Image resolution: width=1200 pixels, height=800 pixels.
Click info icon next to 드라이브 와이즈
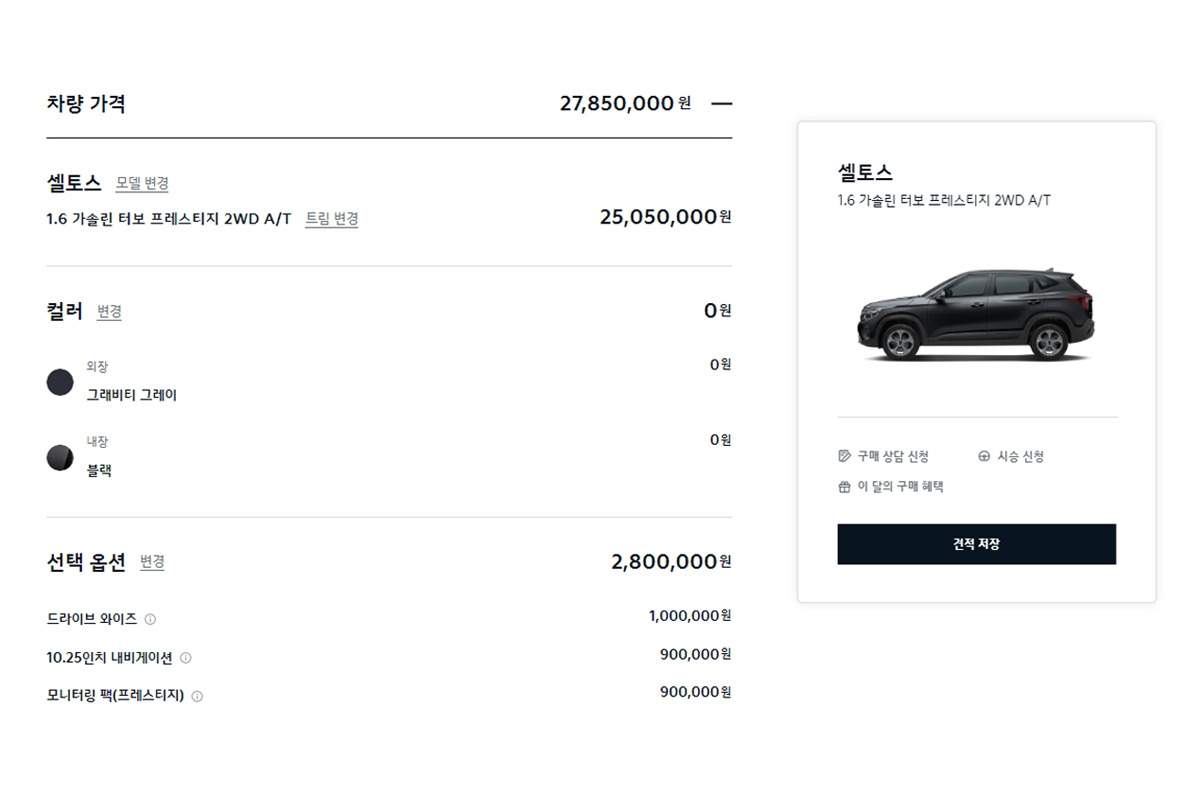point(150,620)
